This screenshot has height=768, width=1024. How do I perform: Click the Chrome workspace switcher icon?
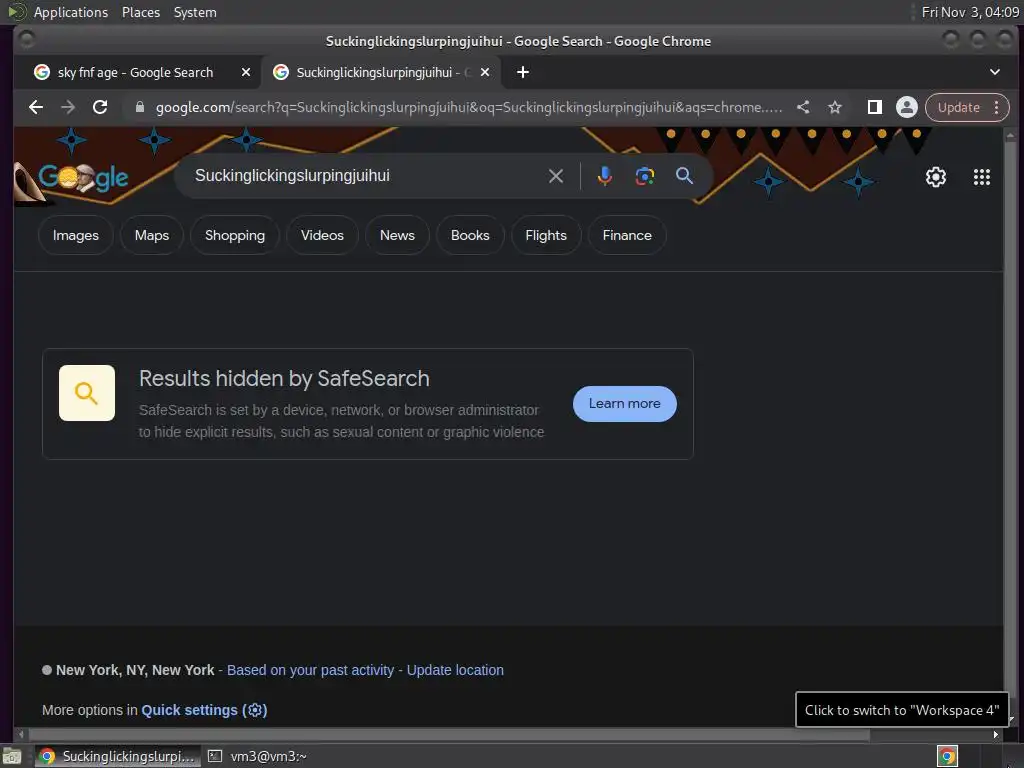[x=947, y=756]
